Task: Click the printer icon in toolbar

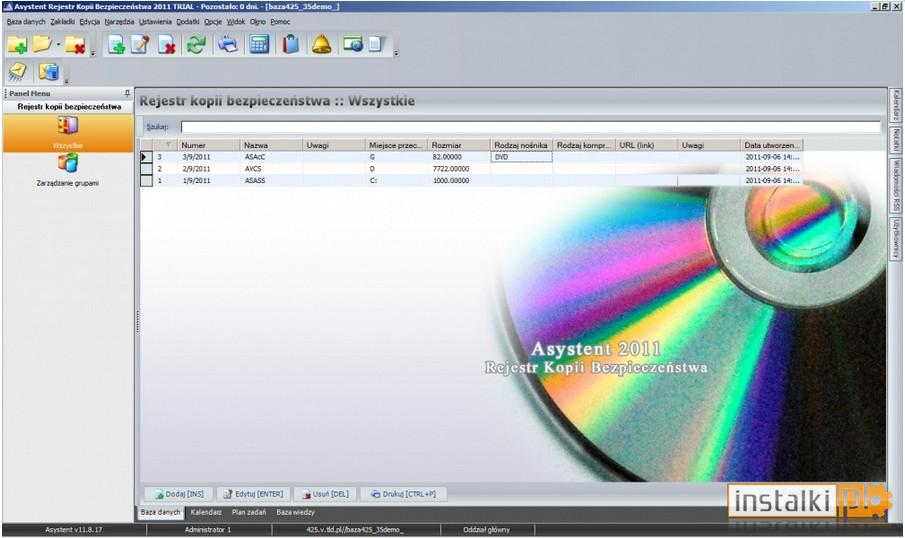Action: tap(228, 44)
